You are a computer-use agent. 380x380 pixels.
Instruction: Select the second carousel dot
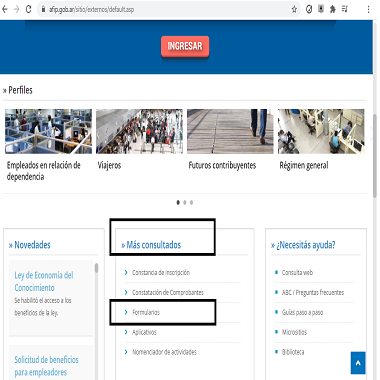coord(185,202)
